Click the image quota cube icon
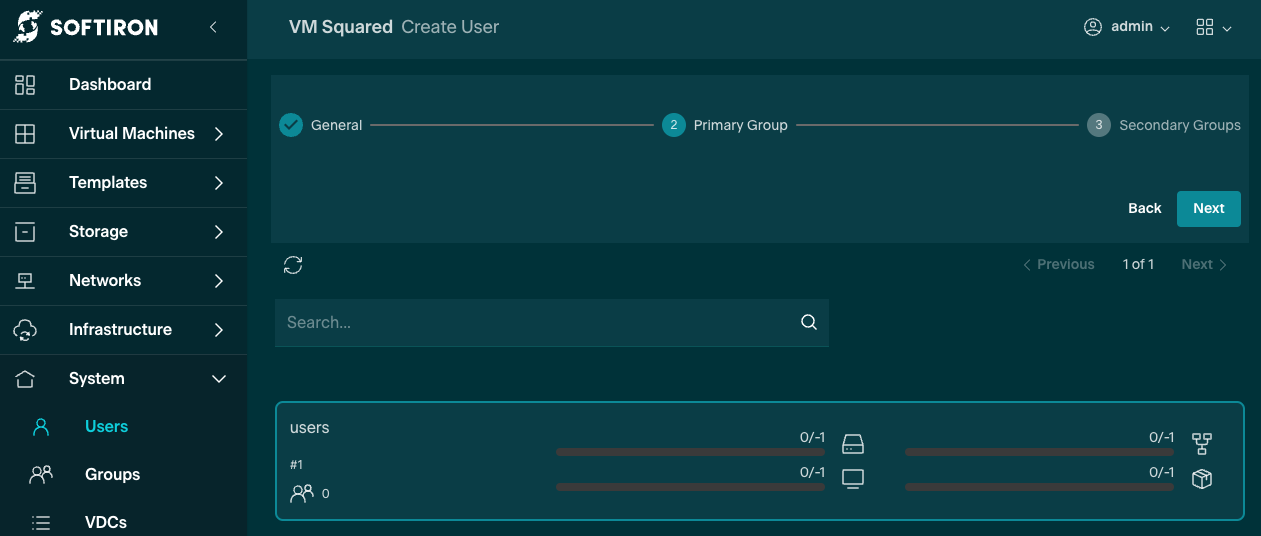Image resolution: width=1261 pixels, height=536 pixels. (x=1201, y=479)
